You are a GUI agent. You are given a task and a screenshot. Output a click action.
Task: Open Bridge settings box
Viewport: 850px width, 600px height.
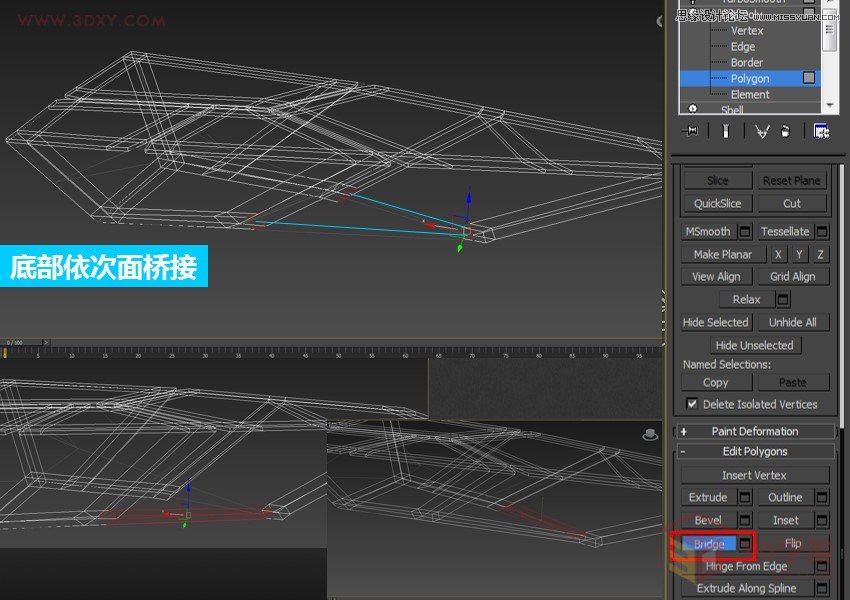pos(745,543)
